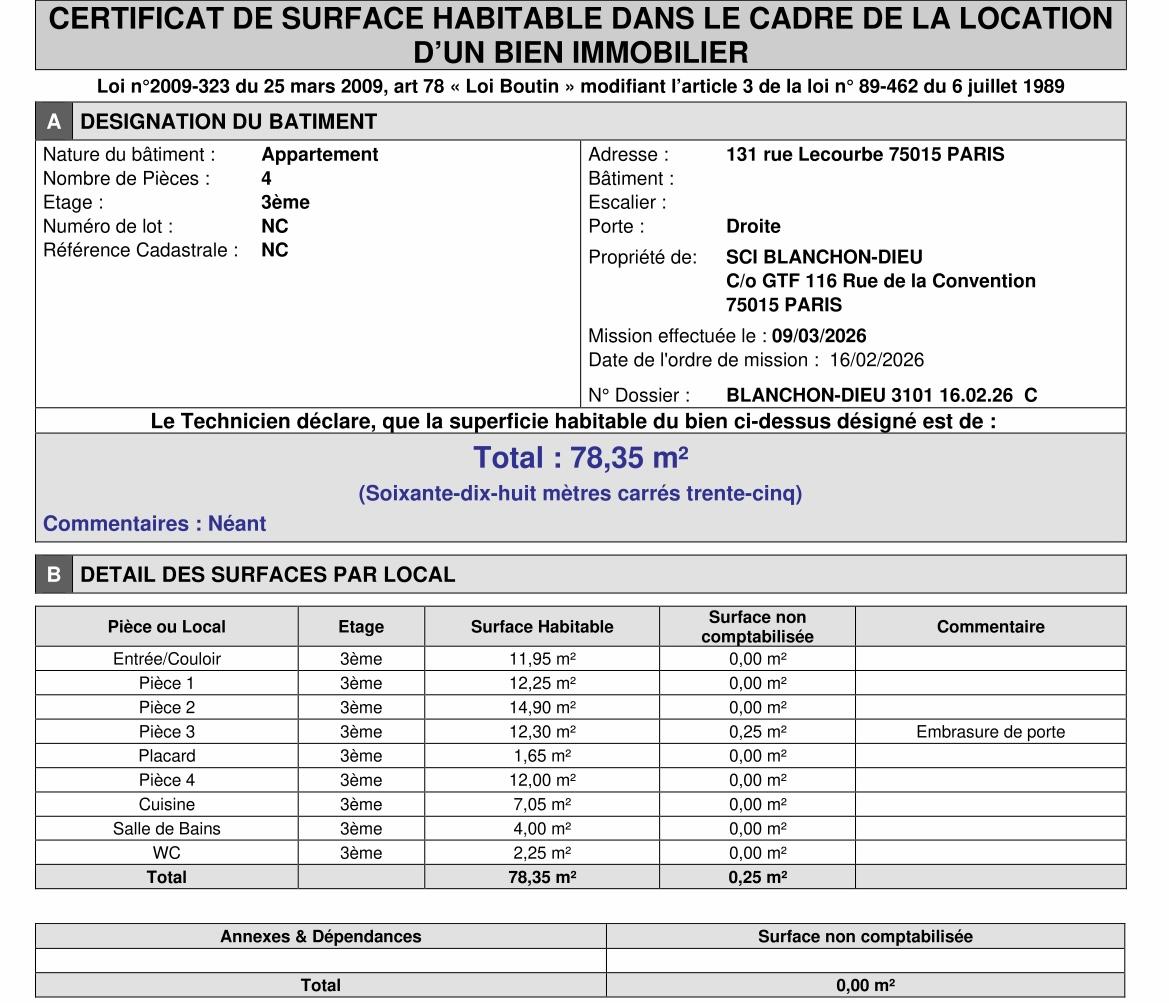The image size is (1169, 1003).
Task: Select the Cuisine row surface 7,05 m²
Action: pos(542,804)
